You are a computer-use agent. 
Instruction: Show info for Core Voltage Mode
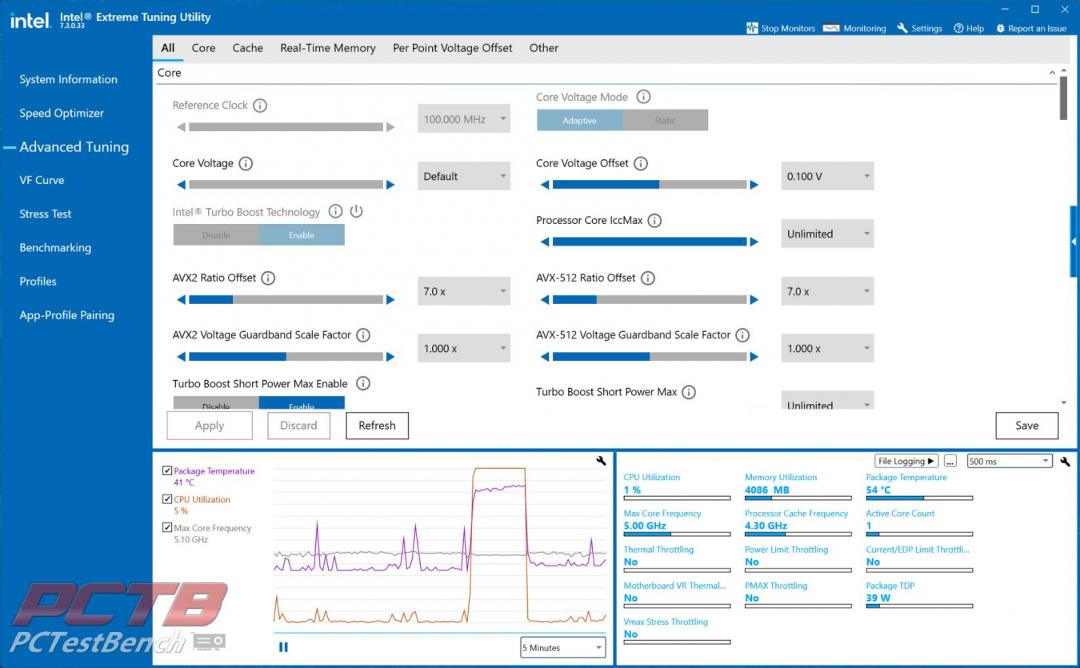point(643,97)
